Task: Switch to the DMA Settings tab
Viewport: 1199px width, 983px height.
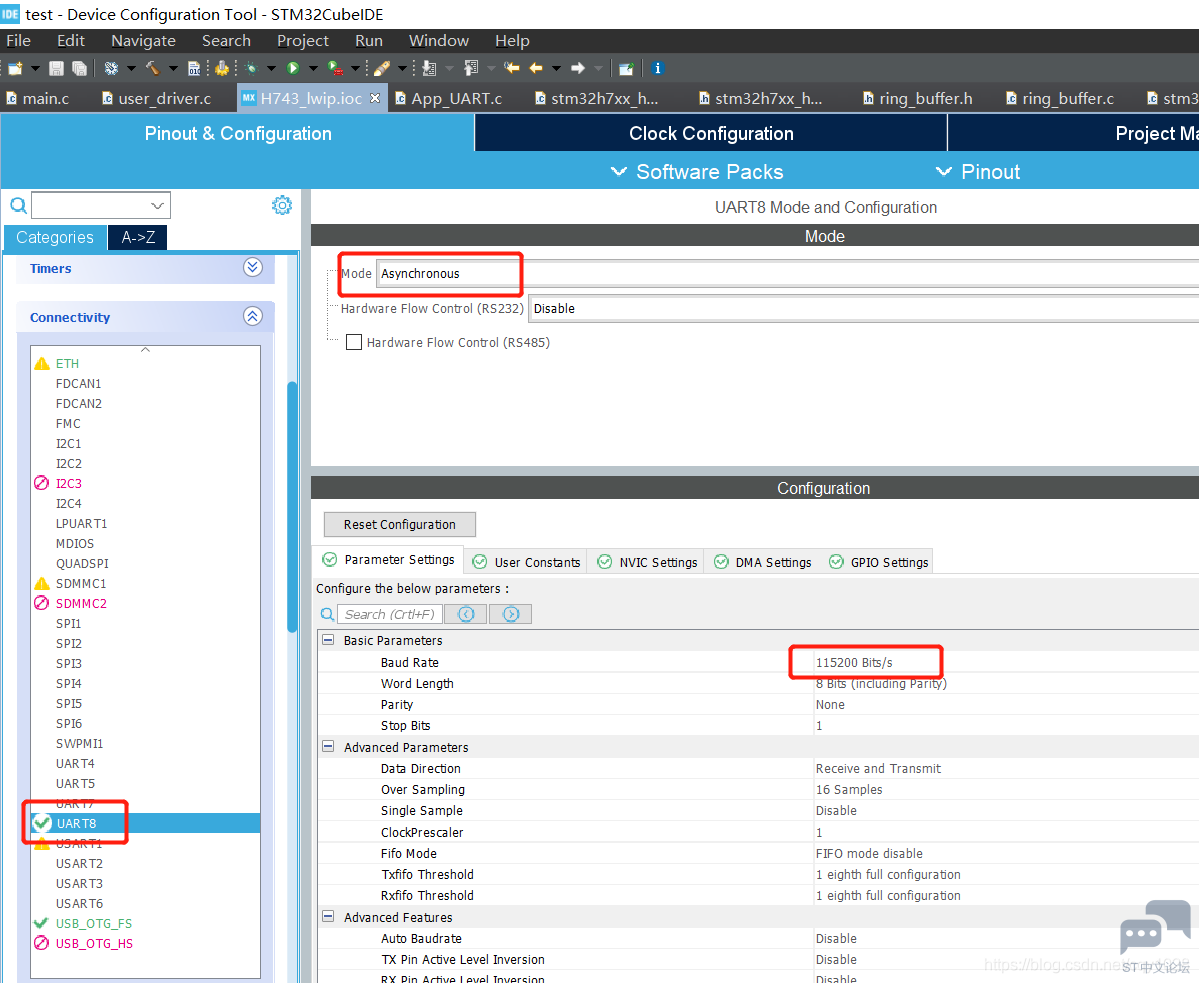Action: coord(763,562)
